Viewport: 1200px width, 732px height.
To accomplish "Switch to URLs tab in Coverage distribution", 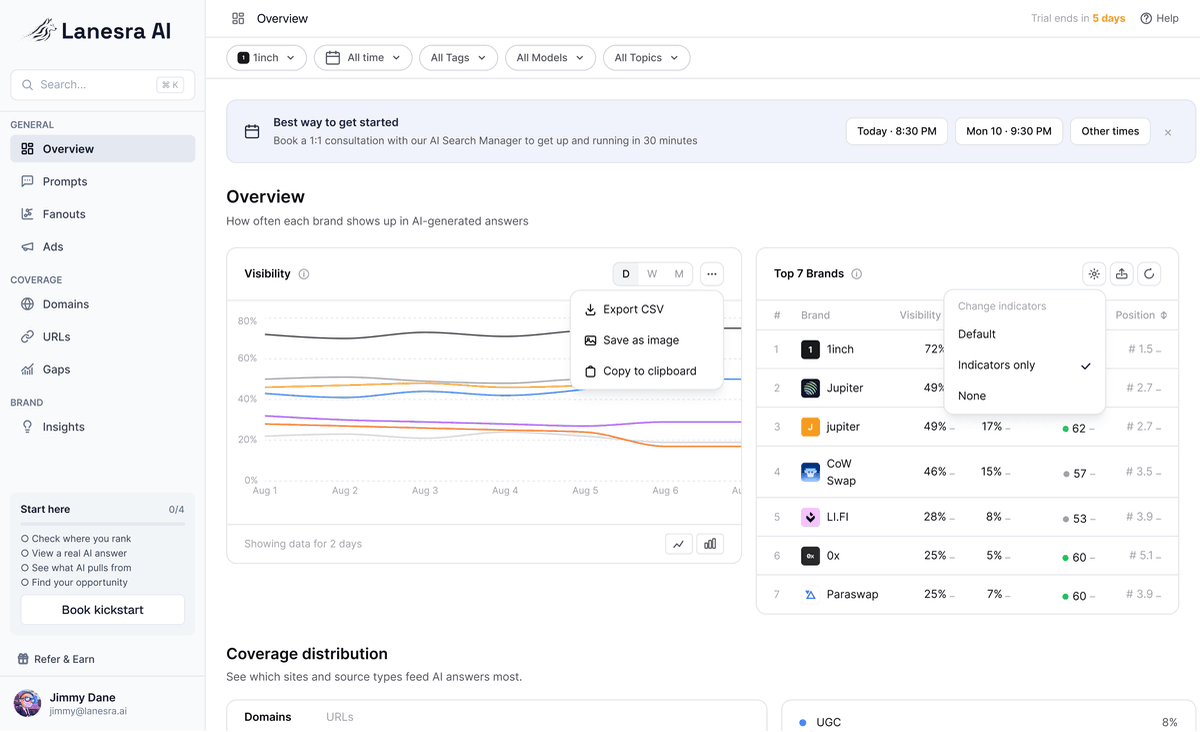I will coord(340,717).
